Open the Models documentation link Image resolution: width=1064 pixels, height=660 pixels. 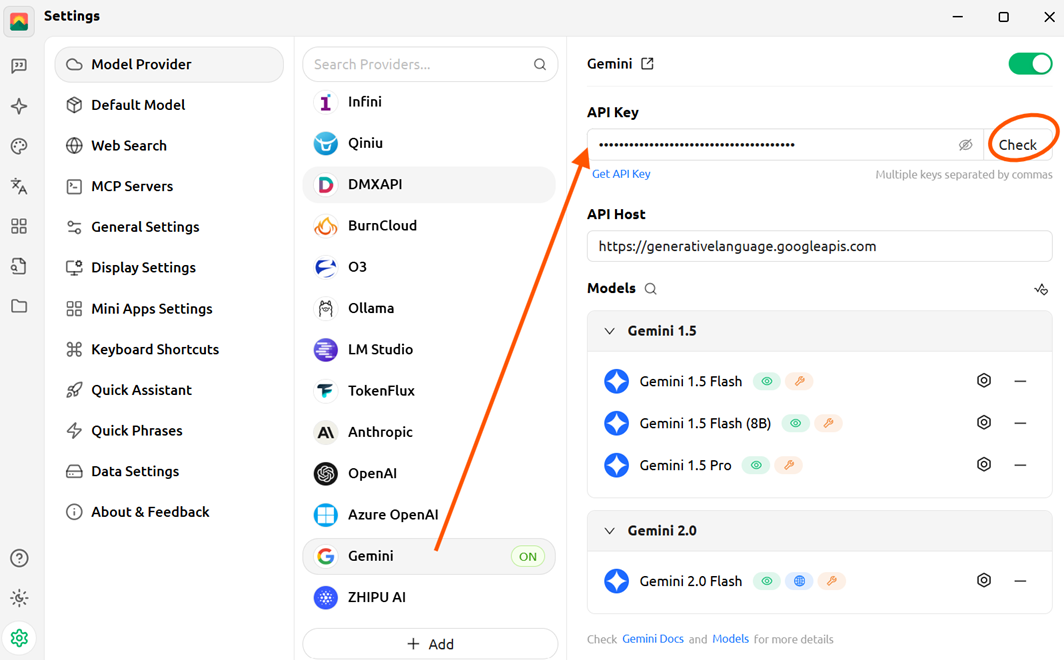pyautogui.click(x=730, y=639)
